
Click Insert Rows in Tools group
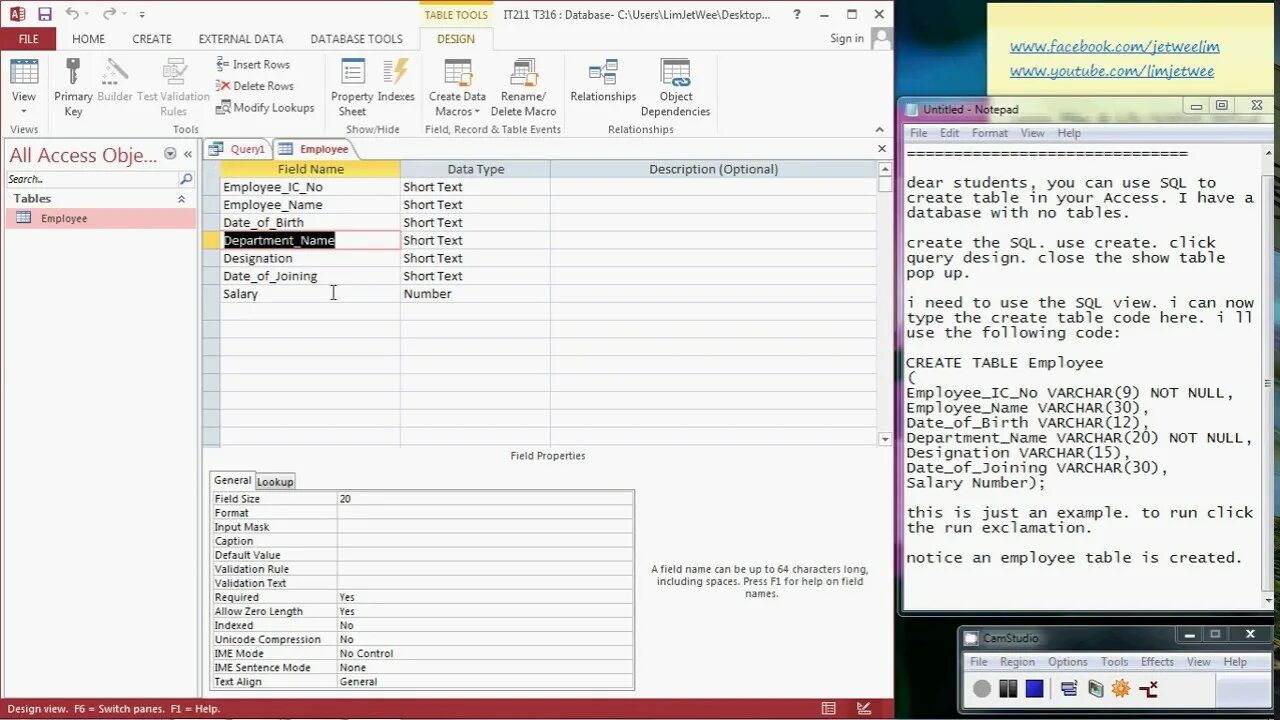pyautogui.click(x=253, y=64)
